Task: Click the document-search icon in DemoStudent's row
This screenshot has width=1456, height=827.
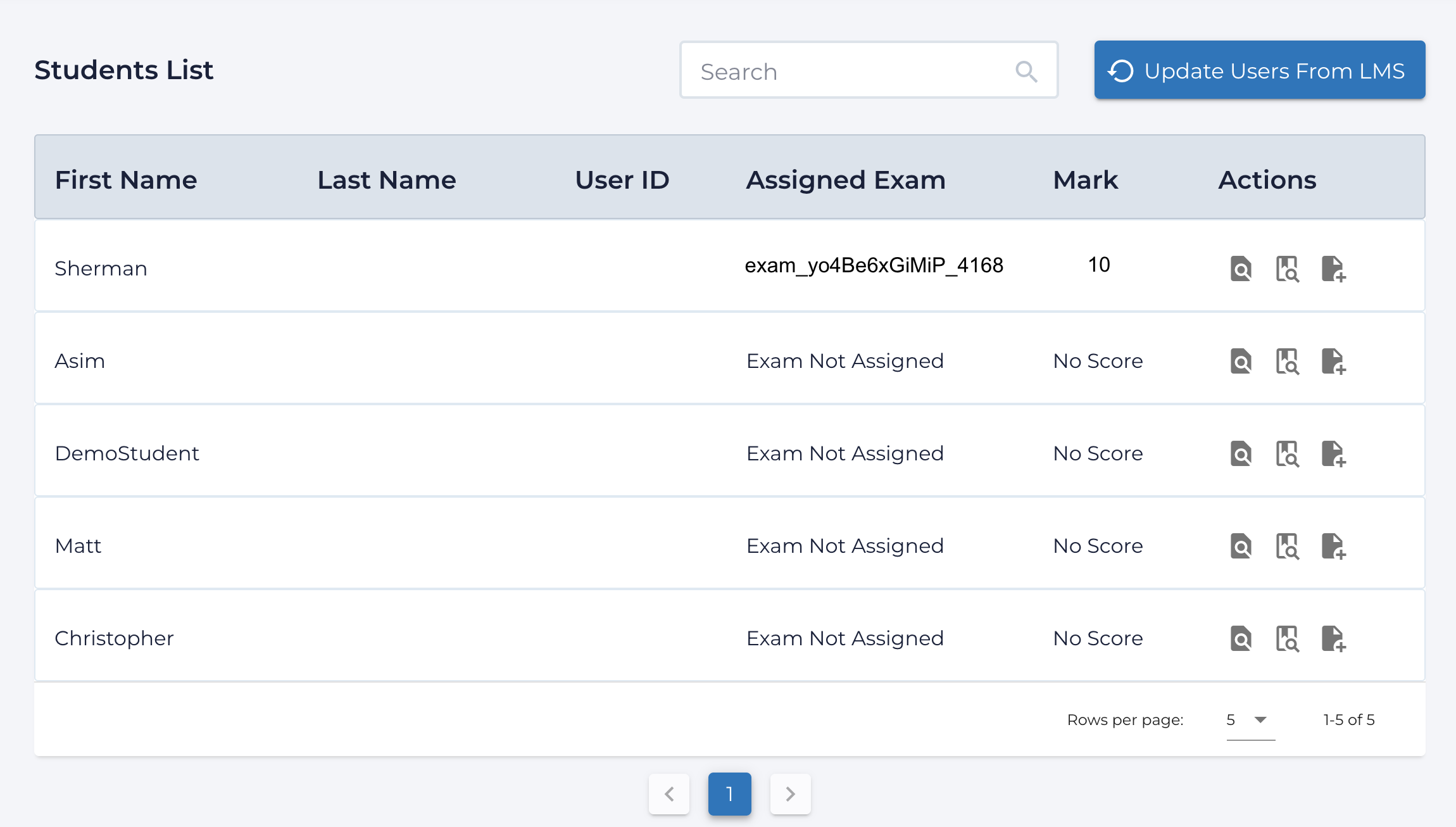Action: pyautogui.click(x=1241, y=453)
